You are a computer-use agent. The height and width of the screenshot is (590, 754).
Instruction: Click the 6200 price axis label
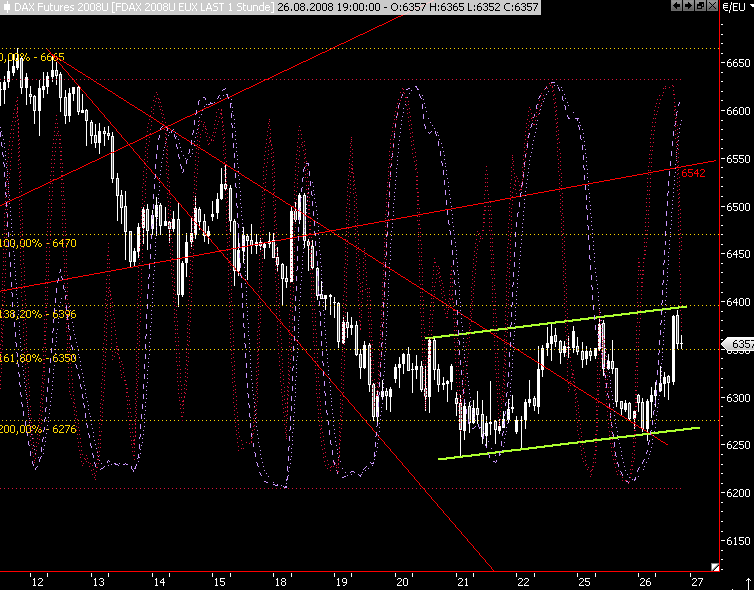(738, 493)
